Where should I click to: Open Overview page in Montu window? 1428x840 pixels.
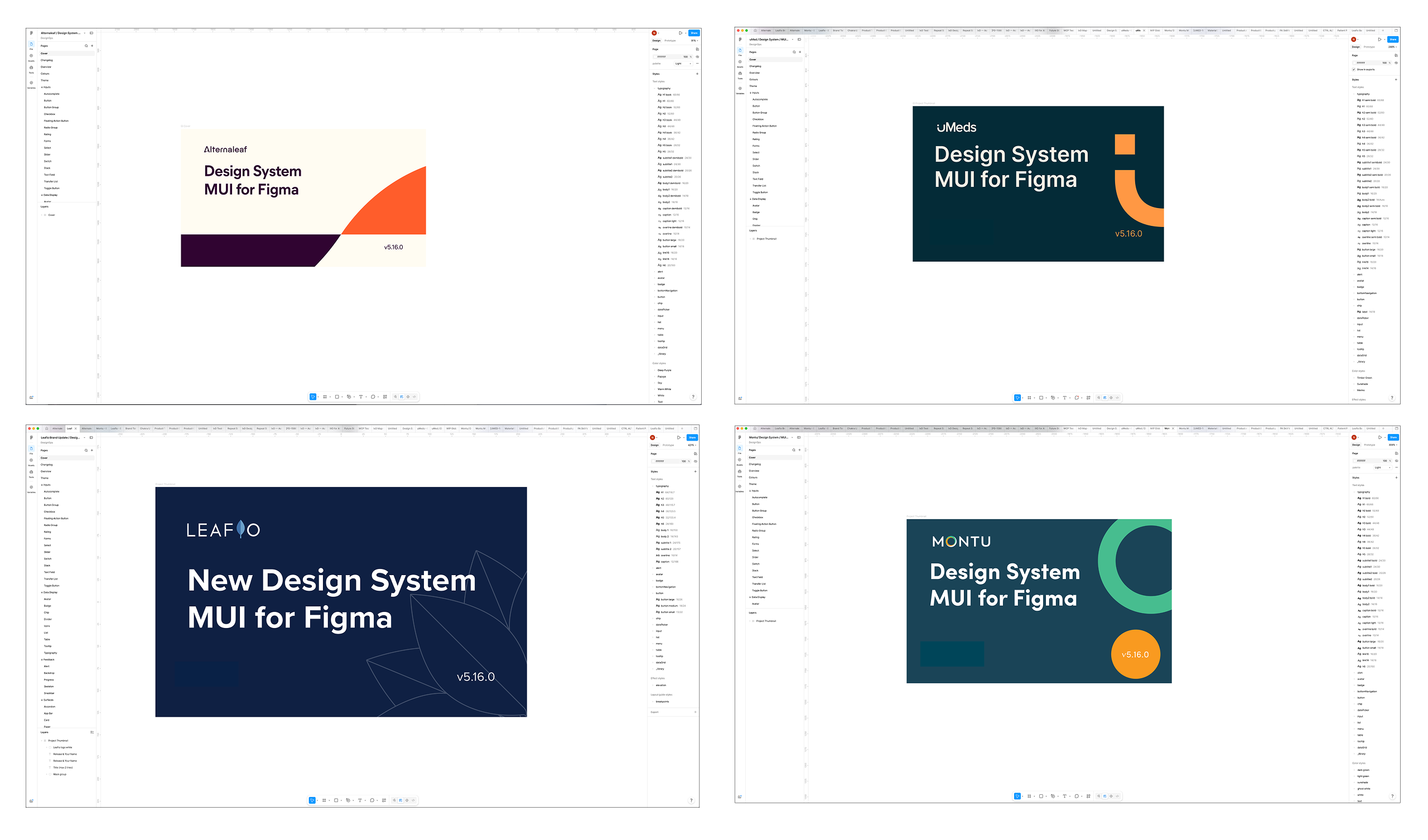point(754,471)
